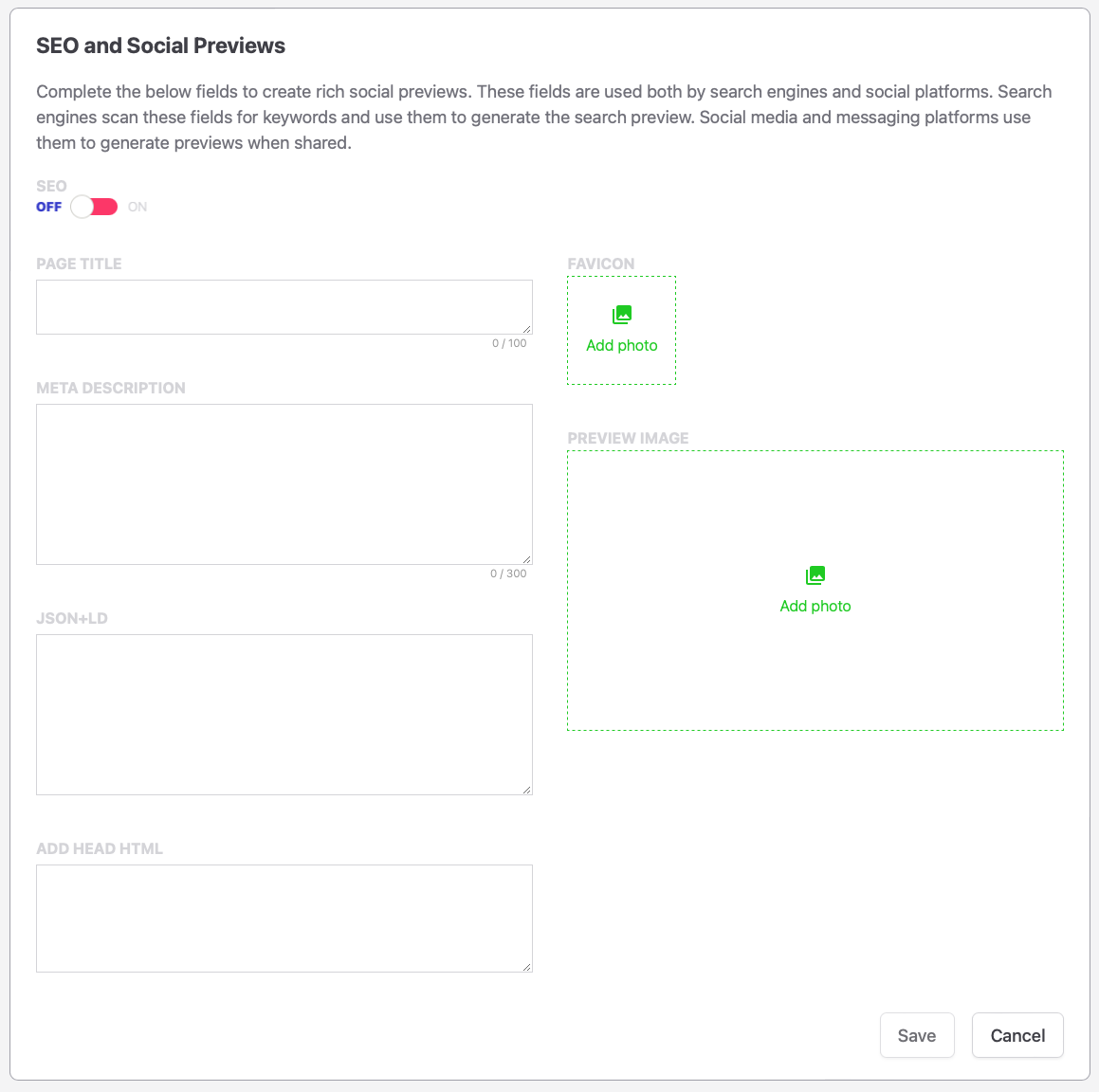Click the ON label beside SEO switch
The width and height of the screenshot is (1099, 1092).
[x=137, y=207]
